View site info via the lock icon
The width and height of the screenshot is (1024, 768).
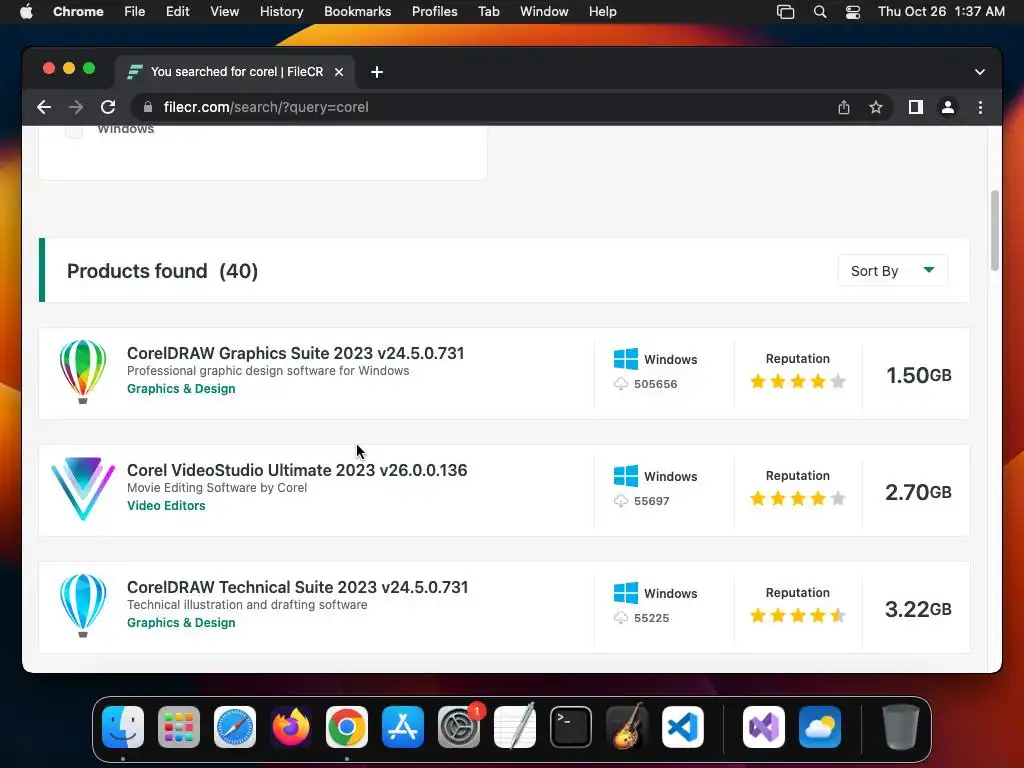[x=148, y=107]
